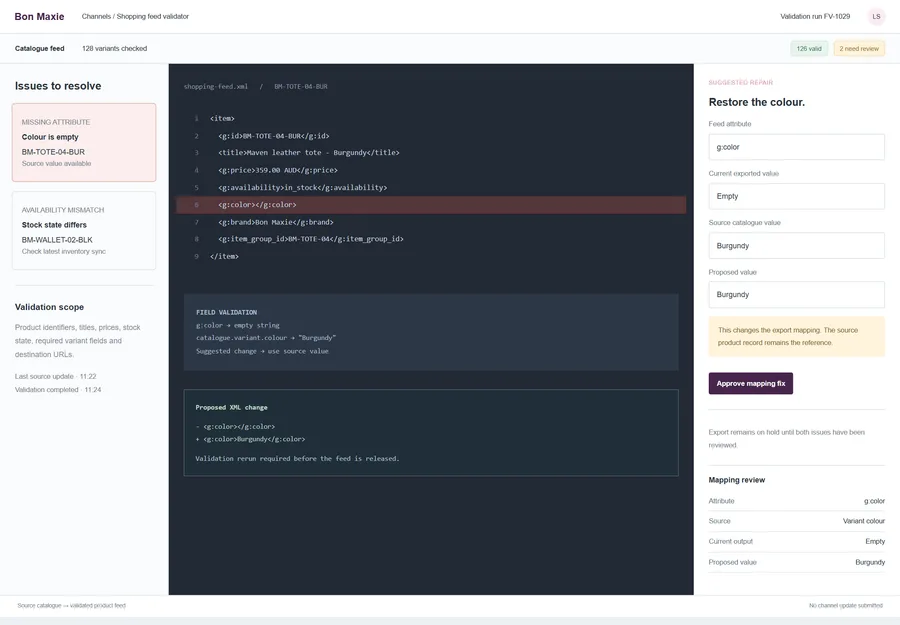Select the Catalogue feed tab label

click(x=40, y=49)
